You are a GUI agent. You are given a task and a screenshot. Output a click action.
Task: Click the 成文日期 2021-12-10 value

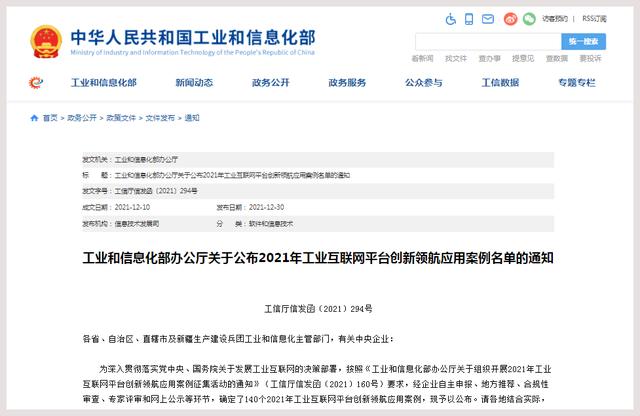point(132,207)
